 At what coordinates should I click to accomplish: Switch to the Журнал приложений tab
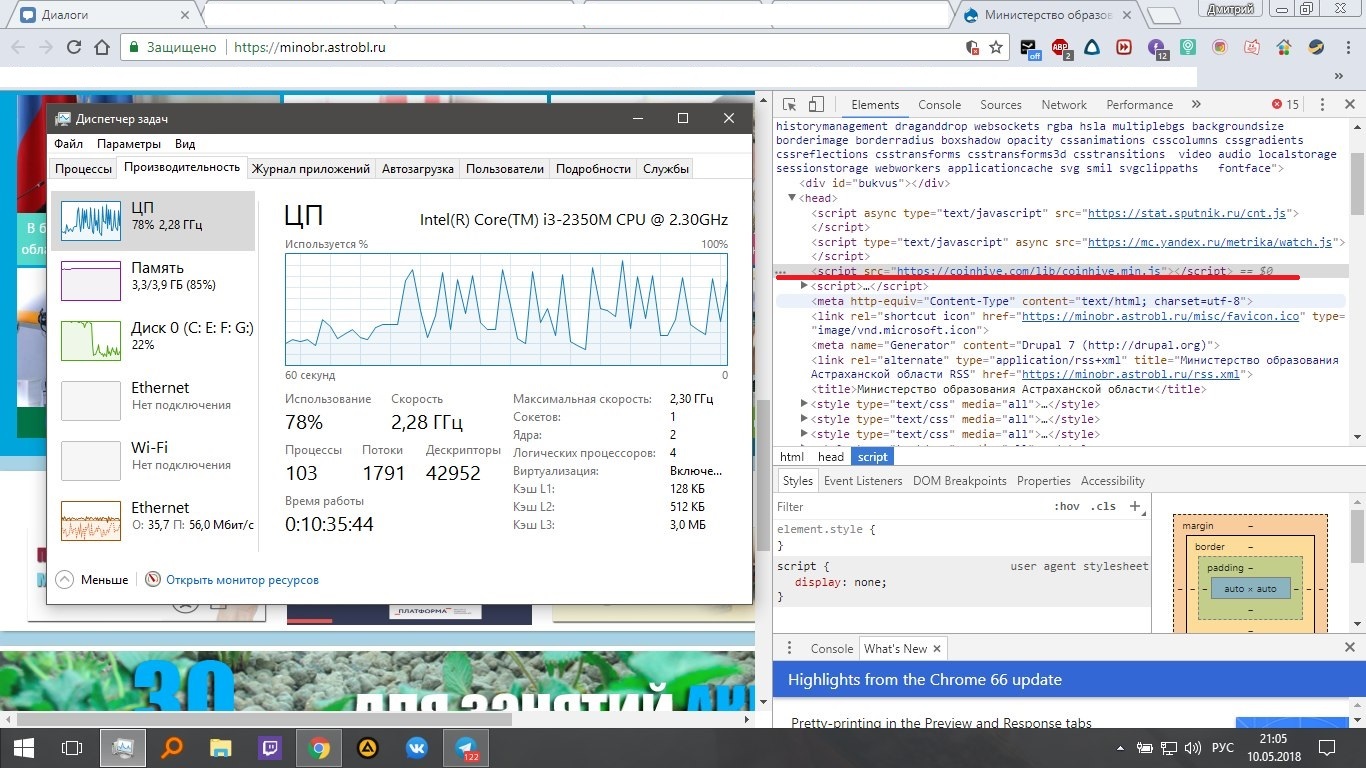311,169
